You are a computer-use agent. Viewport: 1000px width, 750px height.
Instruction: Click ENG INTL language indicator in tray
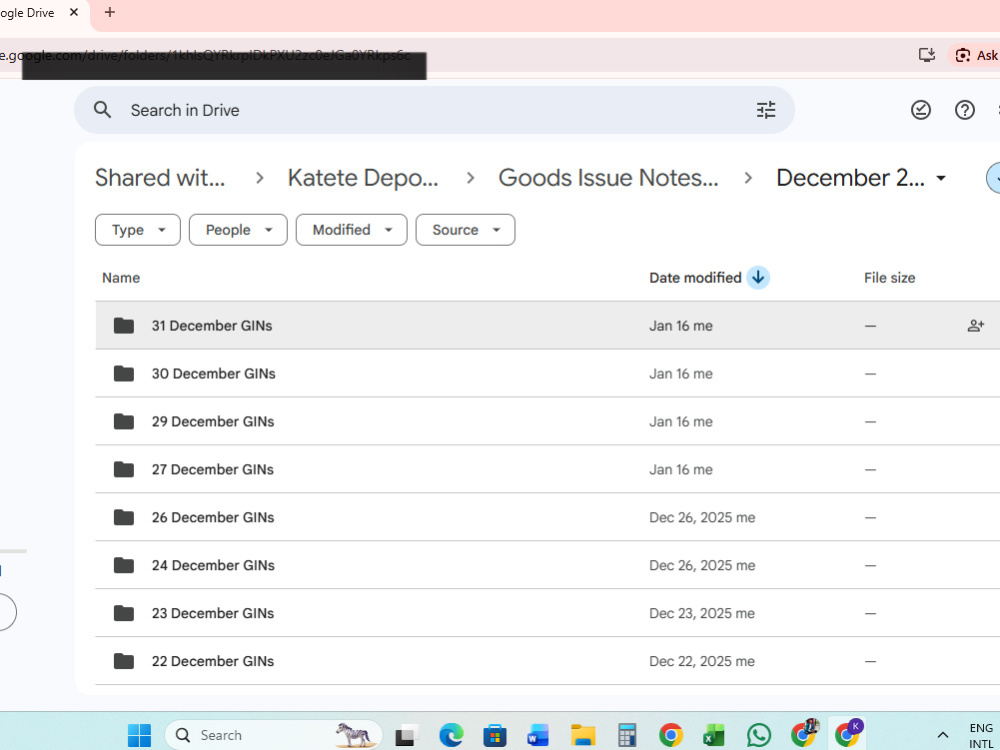[981, 735]
